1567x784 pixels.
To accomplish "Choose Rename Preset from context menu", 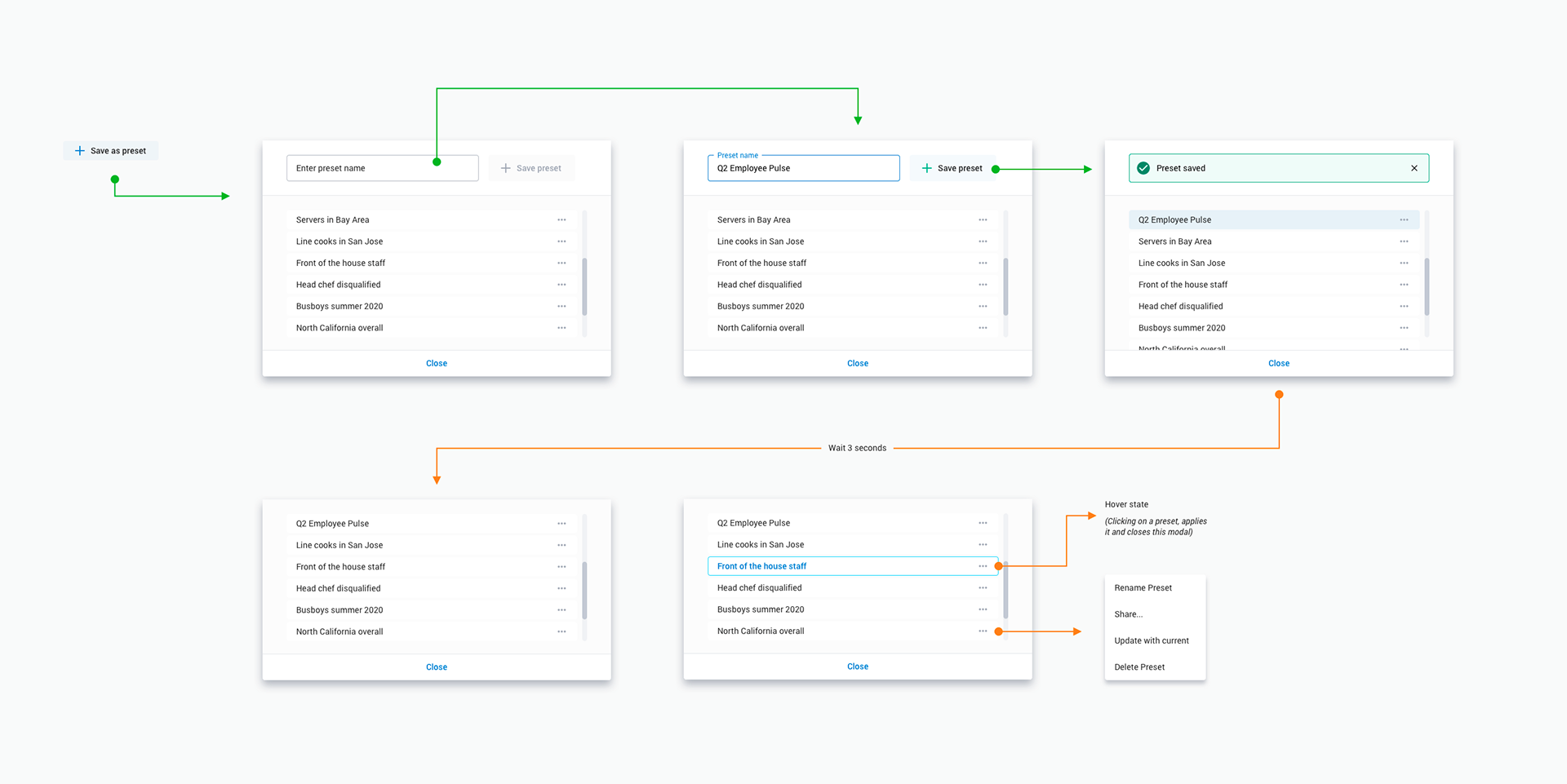I will pos(1155,587).
